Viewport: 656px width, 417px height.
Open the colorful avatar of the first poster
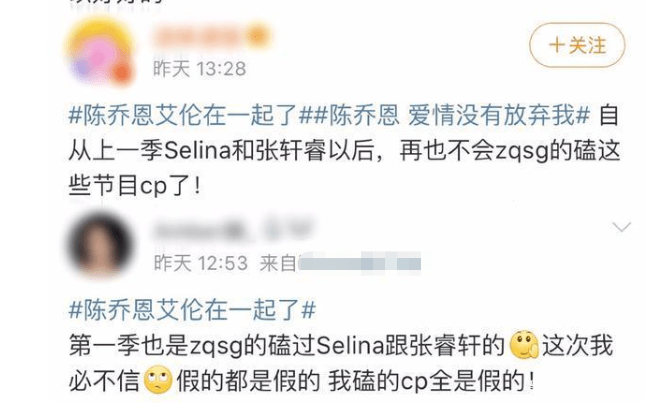pyautogui.click(x=99, y=51)
